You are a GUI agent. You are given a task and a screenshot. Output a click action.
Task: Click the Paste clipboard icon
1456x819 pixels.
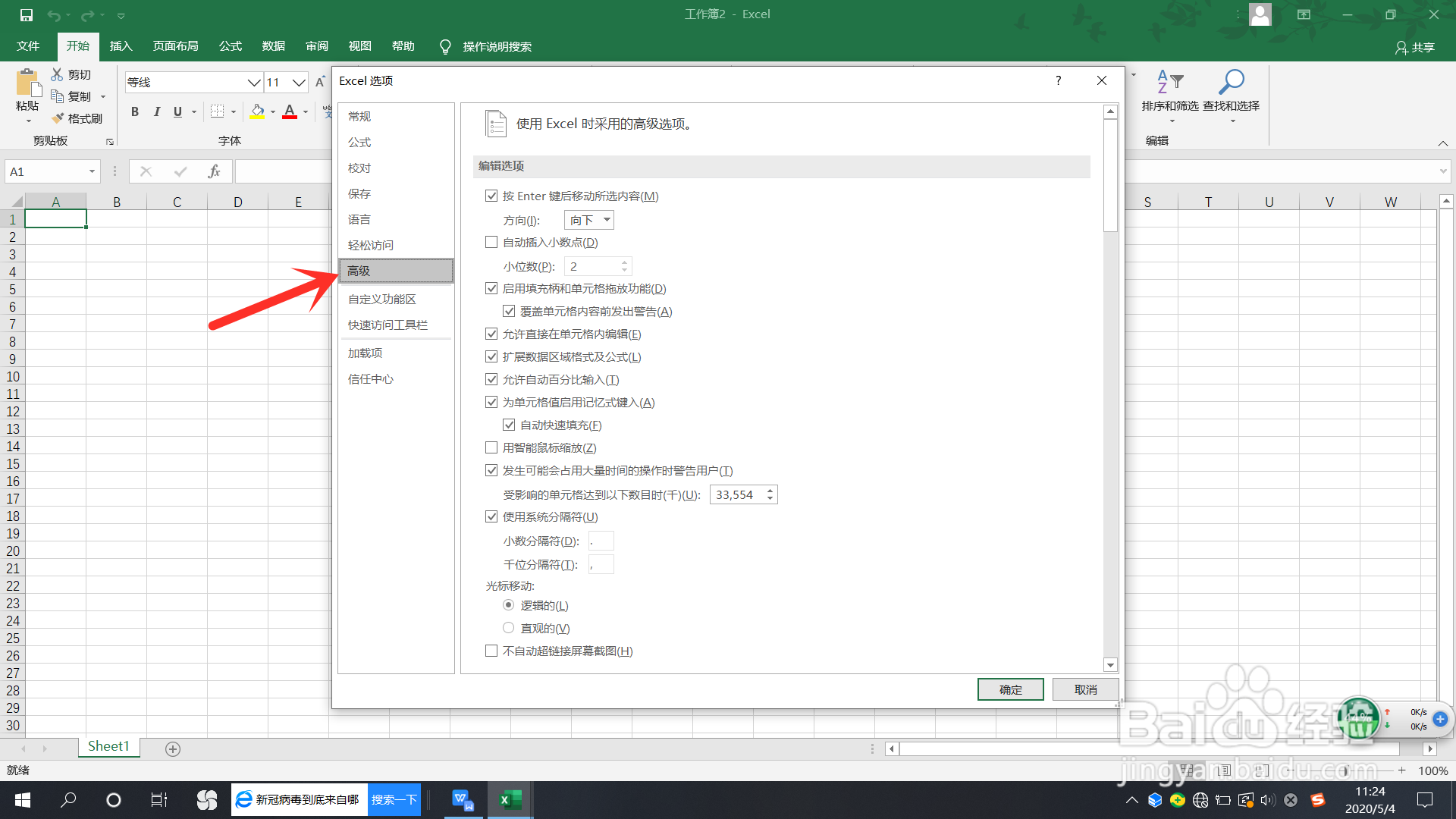(x=28, y=83)
